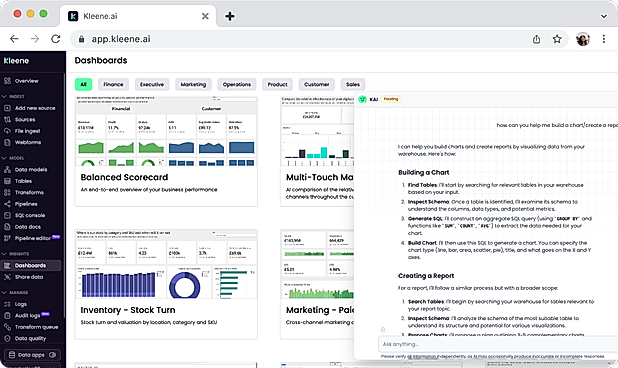Open the Logs icon

(x=7, y=304)
